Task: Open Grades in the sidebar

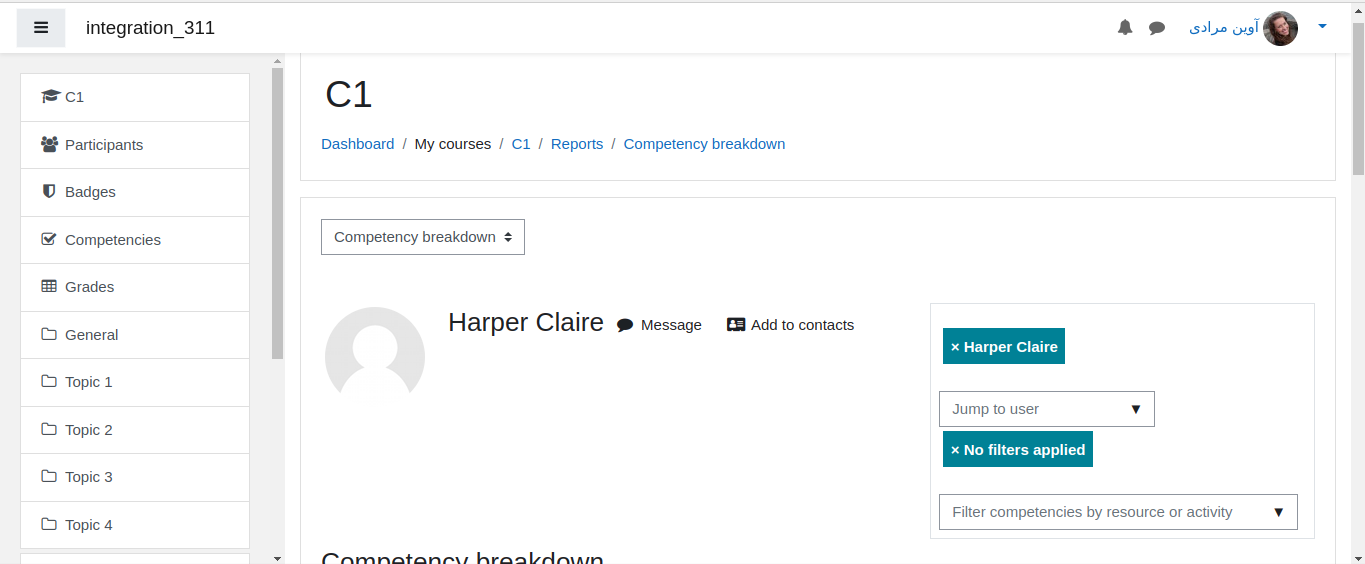Action: coord(135,287)
